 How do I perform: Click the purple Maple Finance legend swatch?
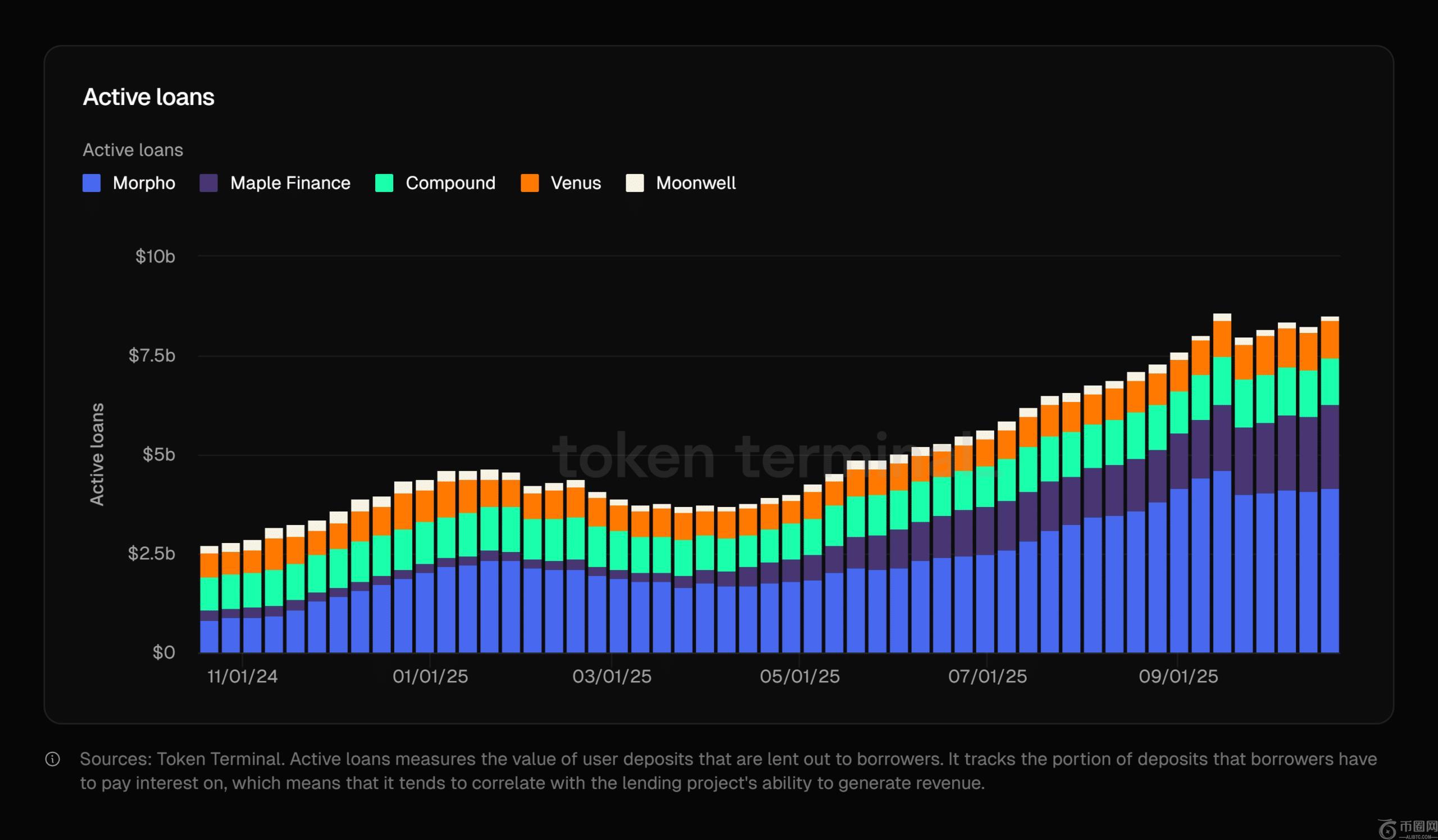pyautogui.click(x=208, y=183)
